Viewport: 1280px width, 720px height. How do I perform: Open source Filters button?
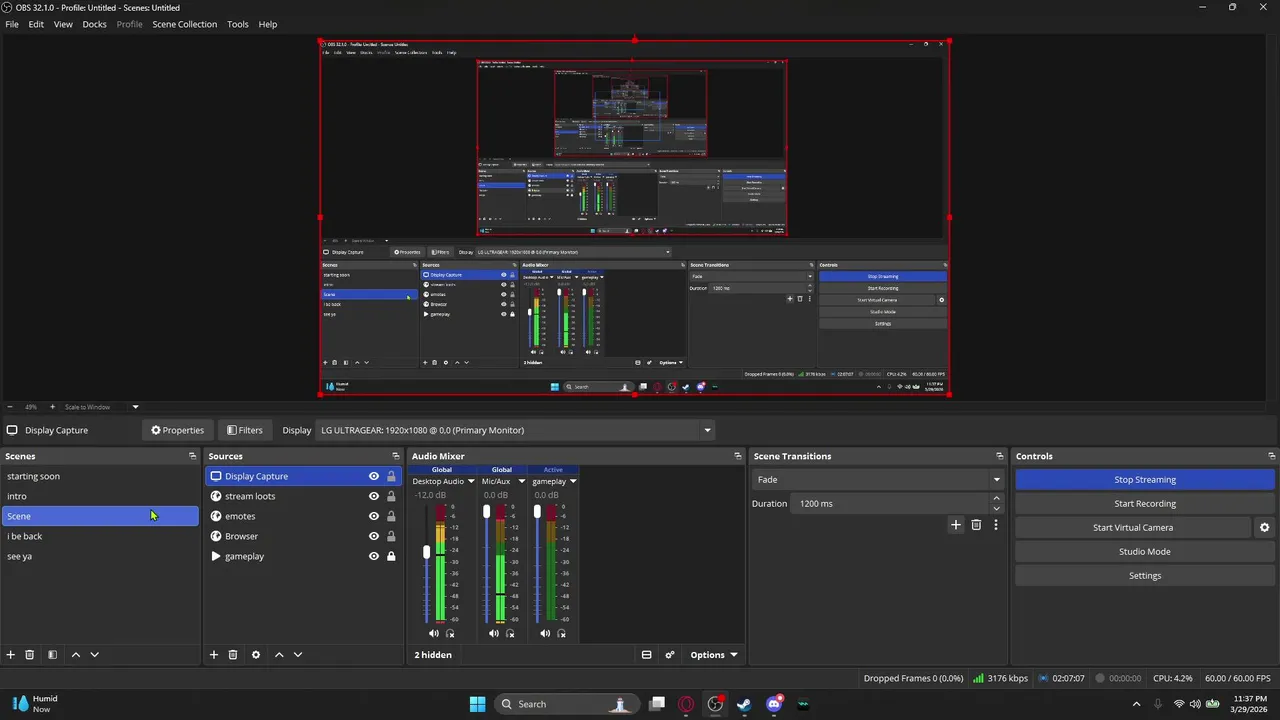pos(245,430)
